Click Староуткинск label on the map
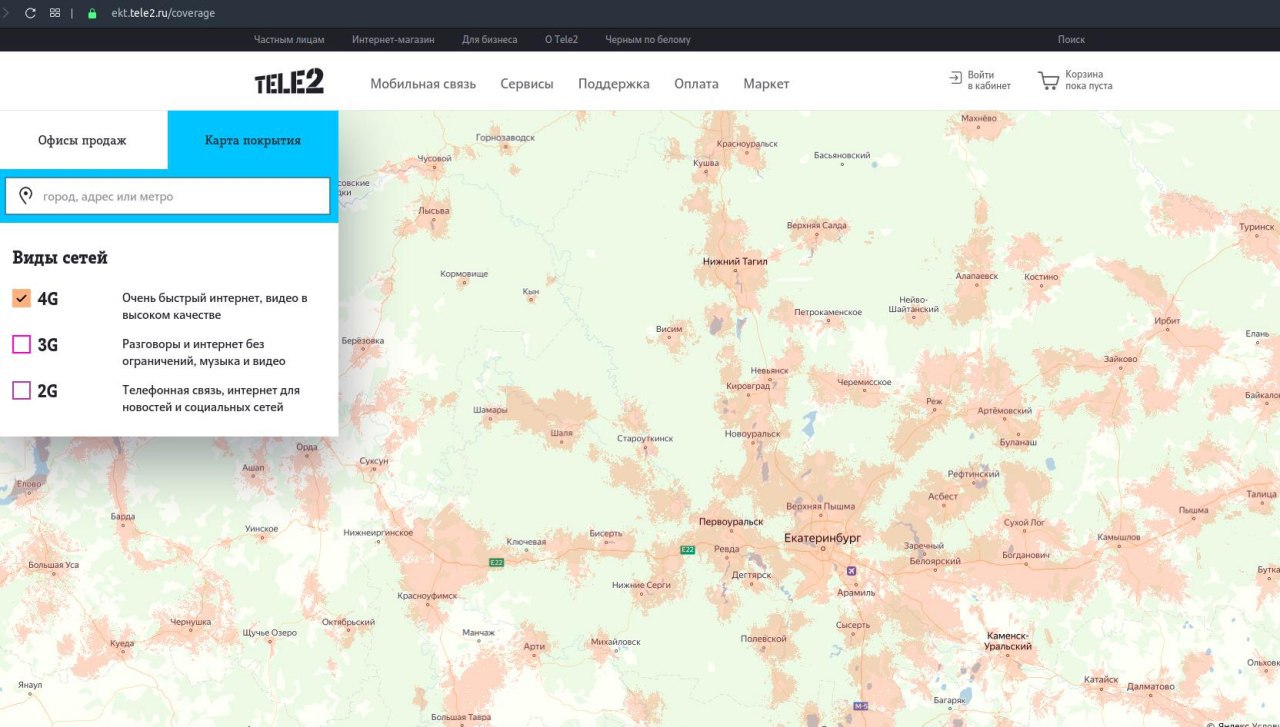This screenshot has width=1280, height=727. 645,438
